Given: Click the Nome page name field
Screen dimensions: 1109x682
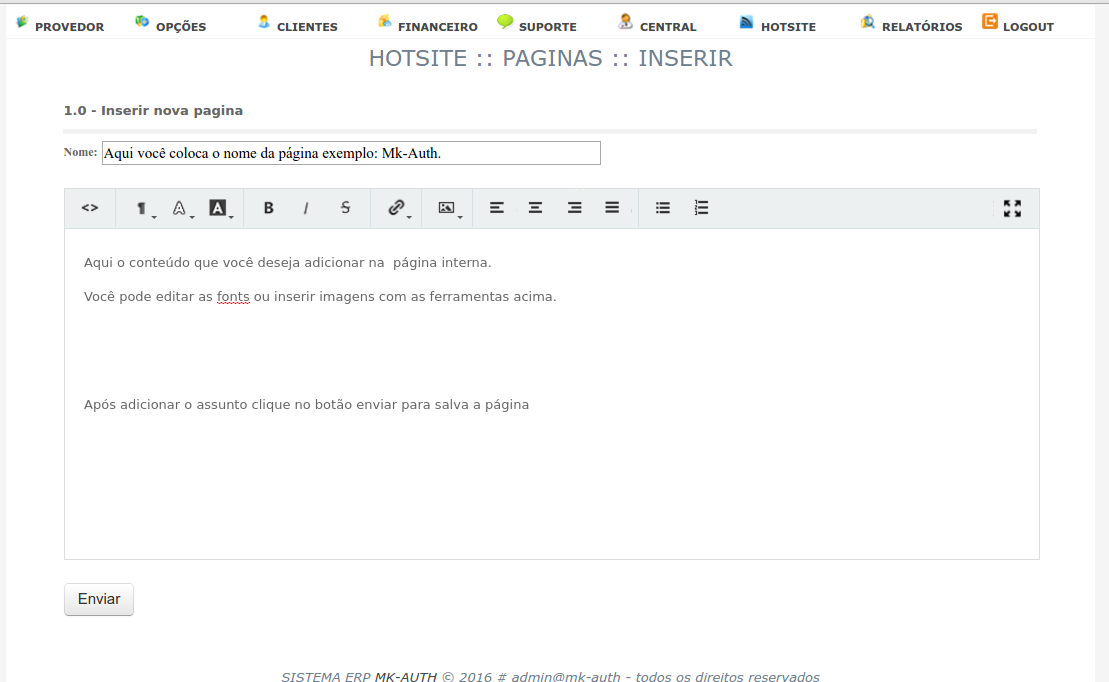Looking at the screenshot, I should click(351, 153).
